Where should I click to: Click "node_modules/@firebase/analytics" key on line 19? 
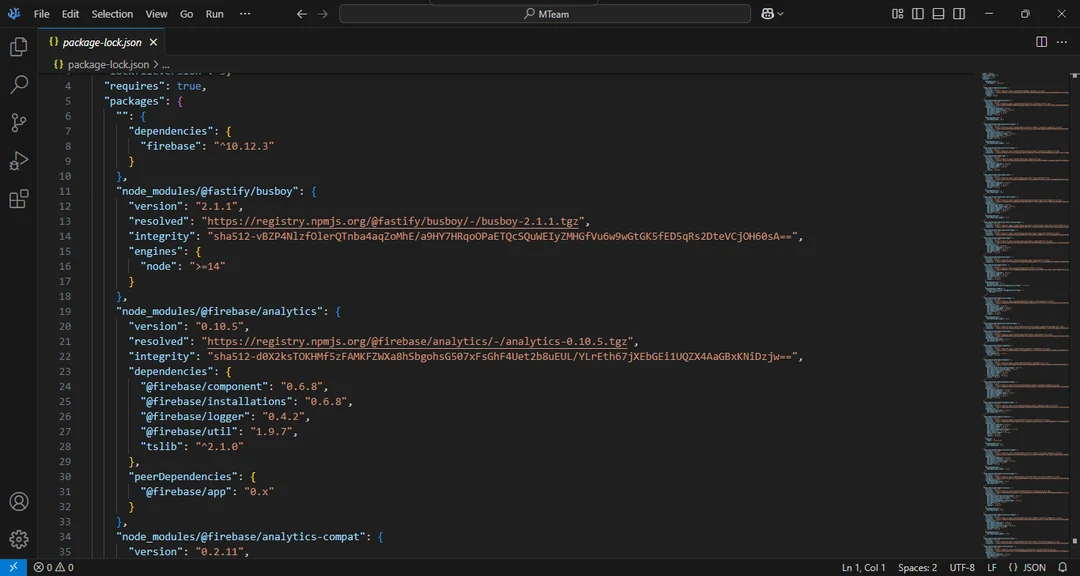[222, 311]
